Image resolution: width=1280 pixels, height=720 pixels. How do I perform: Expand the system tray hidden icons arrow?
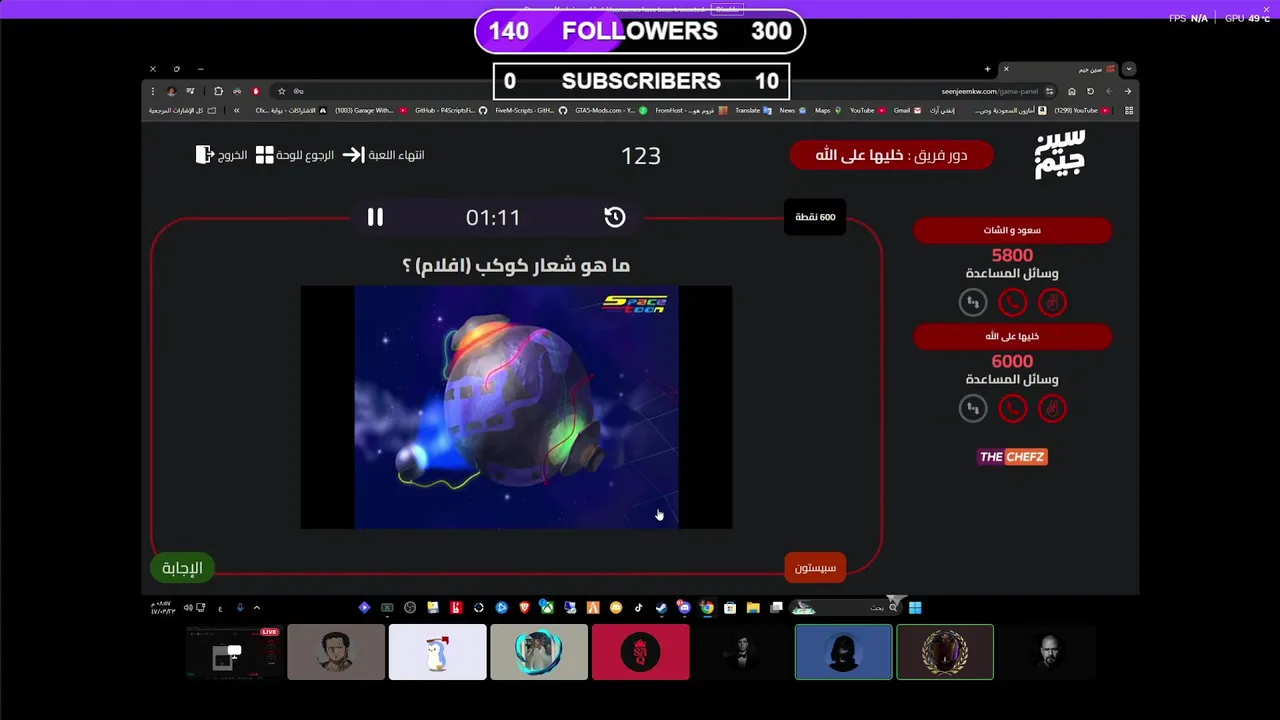257,607
